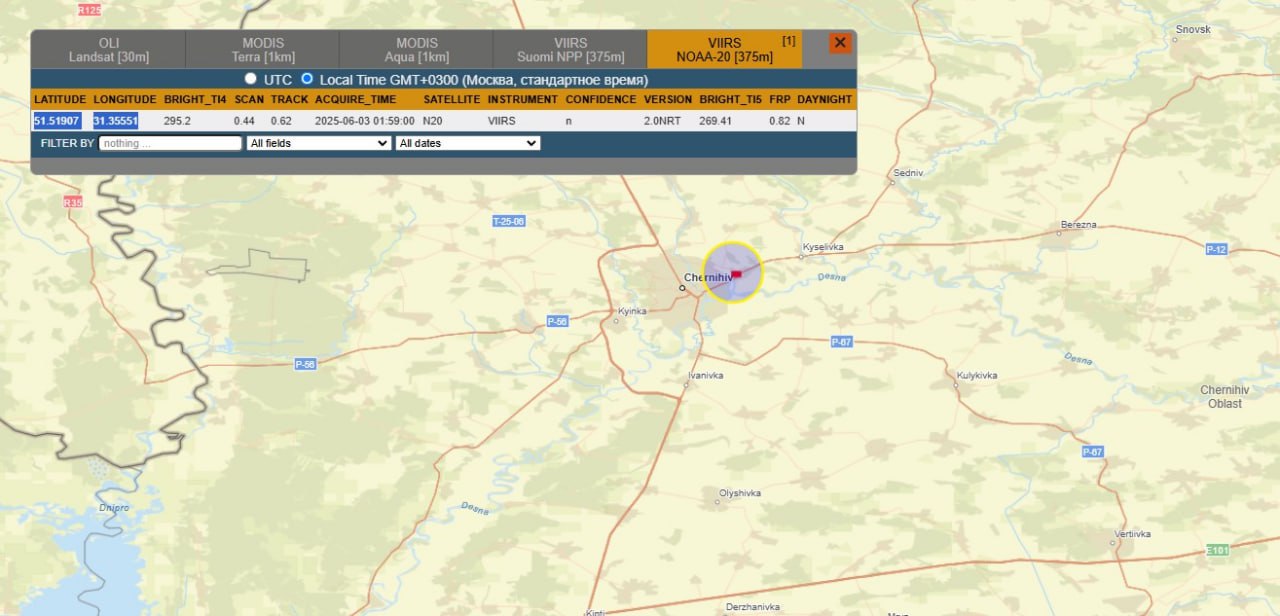The width and height of the screenshot is (1280, 616).
Task: Close the fire data popup panel
Action: (x=840, y=43)
